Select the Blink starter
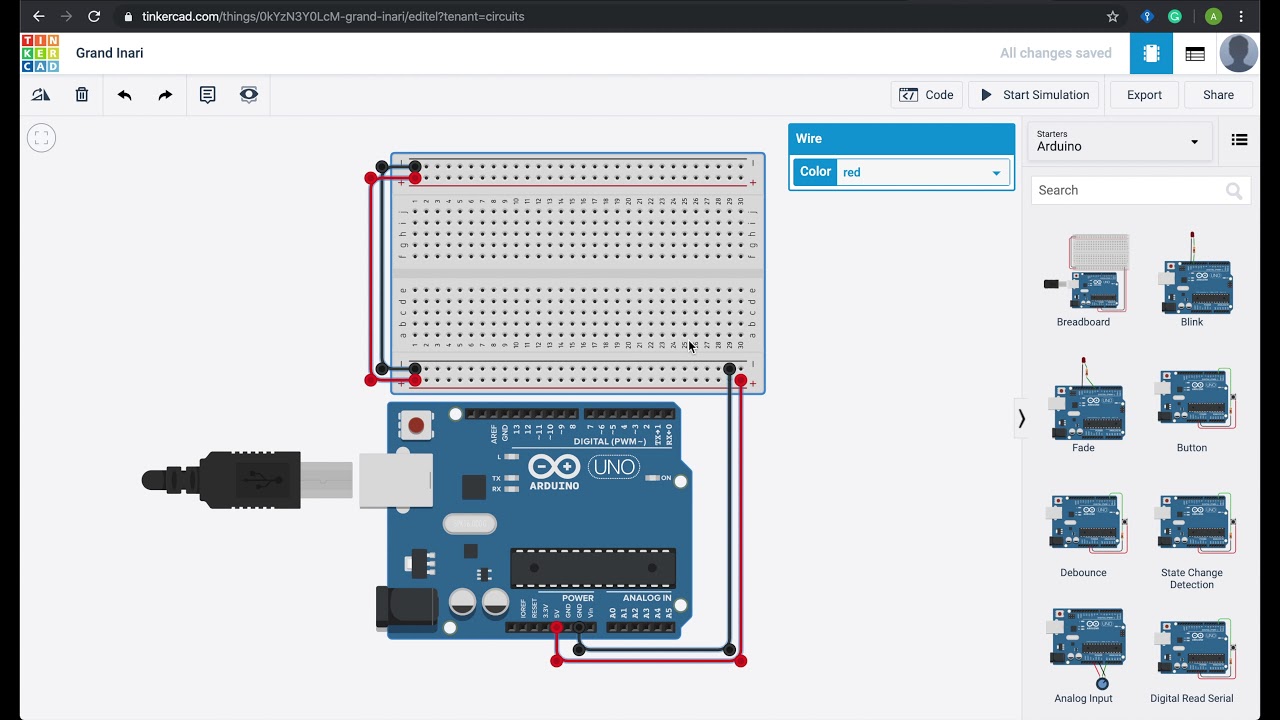 (1192, 280)
